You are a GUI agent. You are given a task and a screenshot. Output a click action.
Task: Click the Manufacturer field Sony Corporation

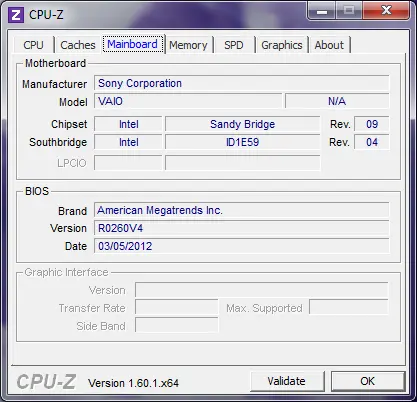click(x=242, y=83)
